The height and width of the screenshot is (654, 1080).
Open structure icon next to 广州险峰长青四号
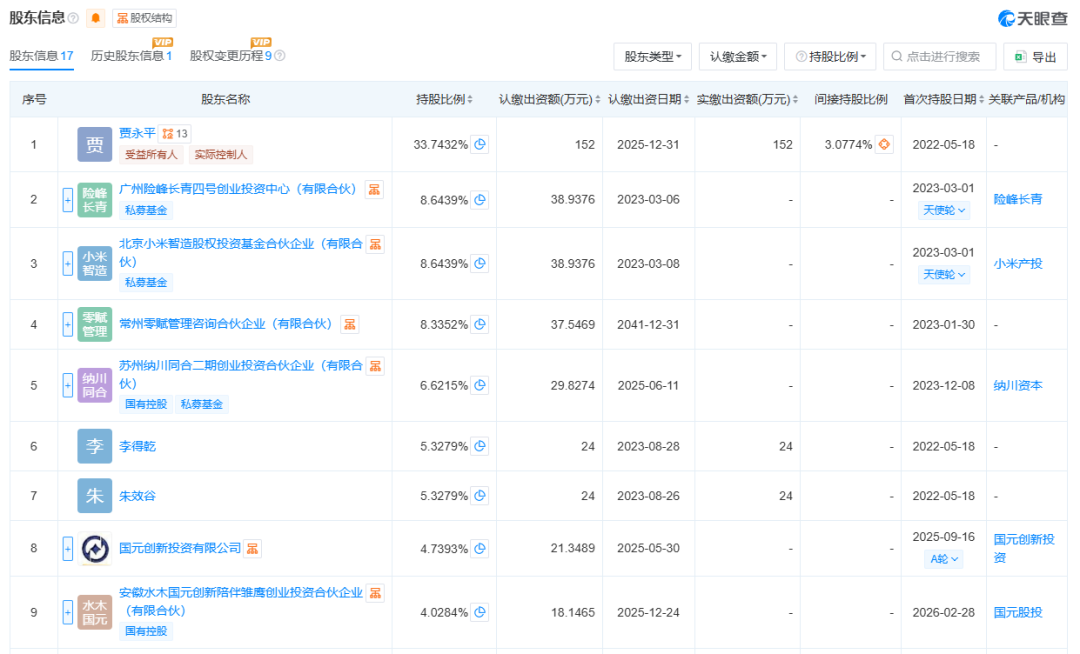374,189
